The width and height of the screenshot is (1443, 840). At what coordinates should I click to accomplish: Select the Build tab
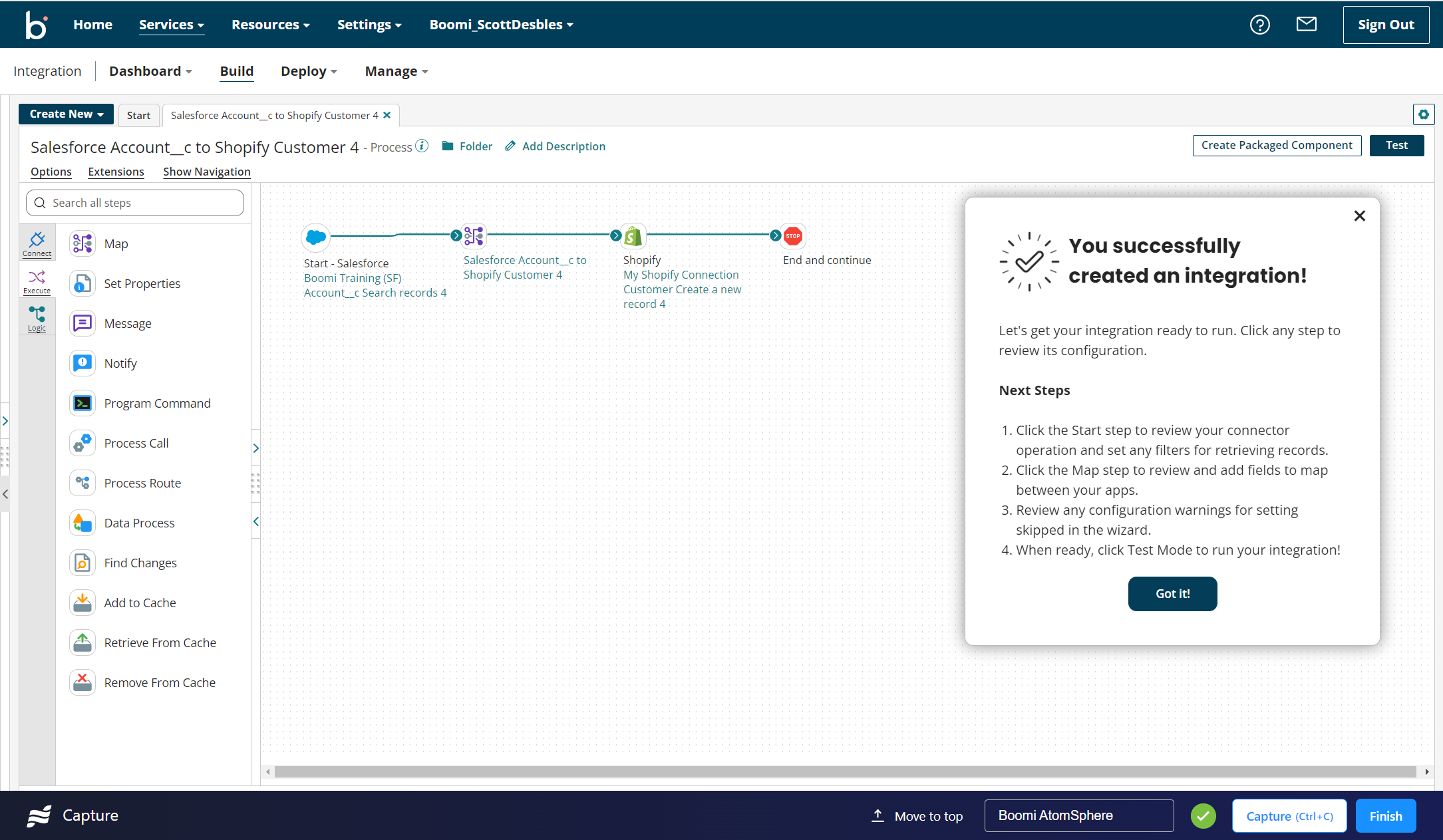pyautogui.click(x=236, y=71)
